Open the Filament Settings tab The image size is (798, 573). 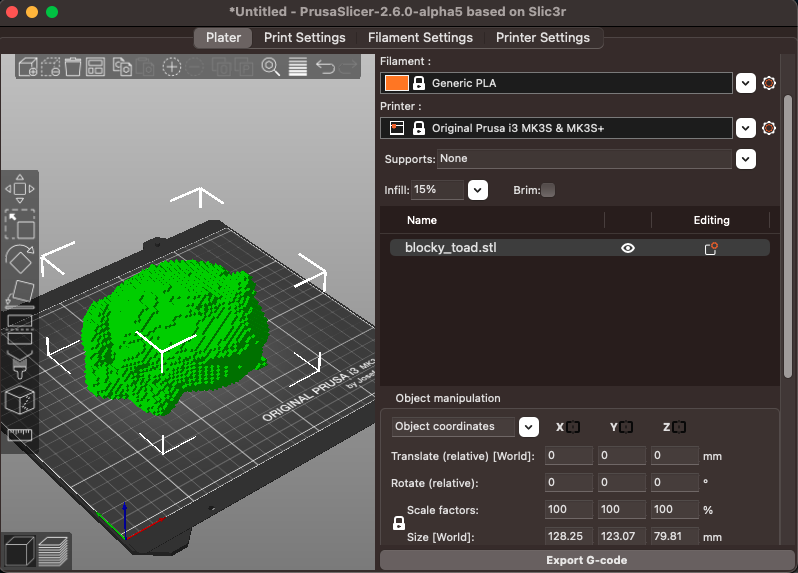click(x=420, y=38)
